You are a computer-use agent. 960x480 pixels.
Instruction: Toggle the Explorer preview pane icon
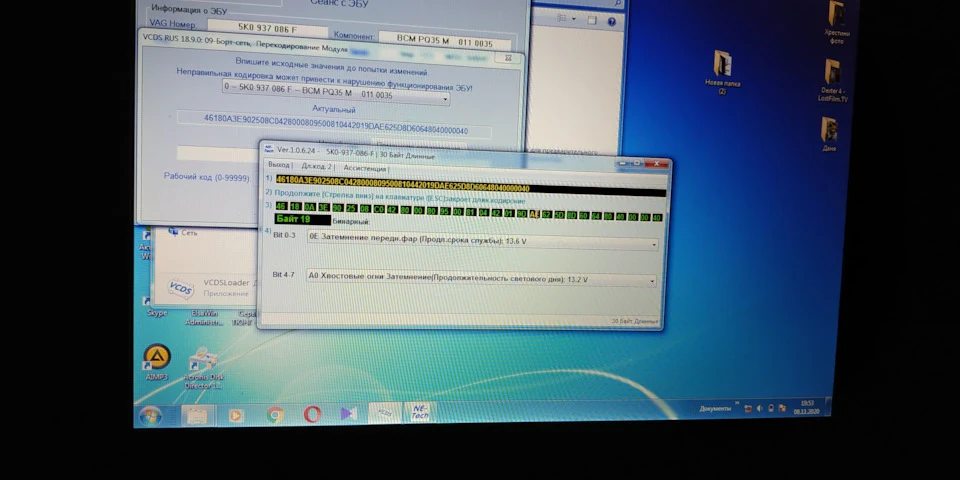[x=592, y=20]
